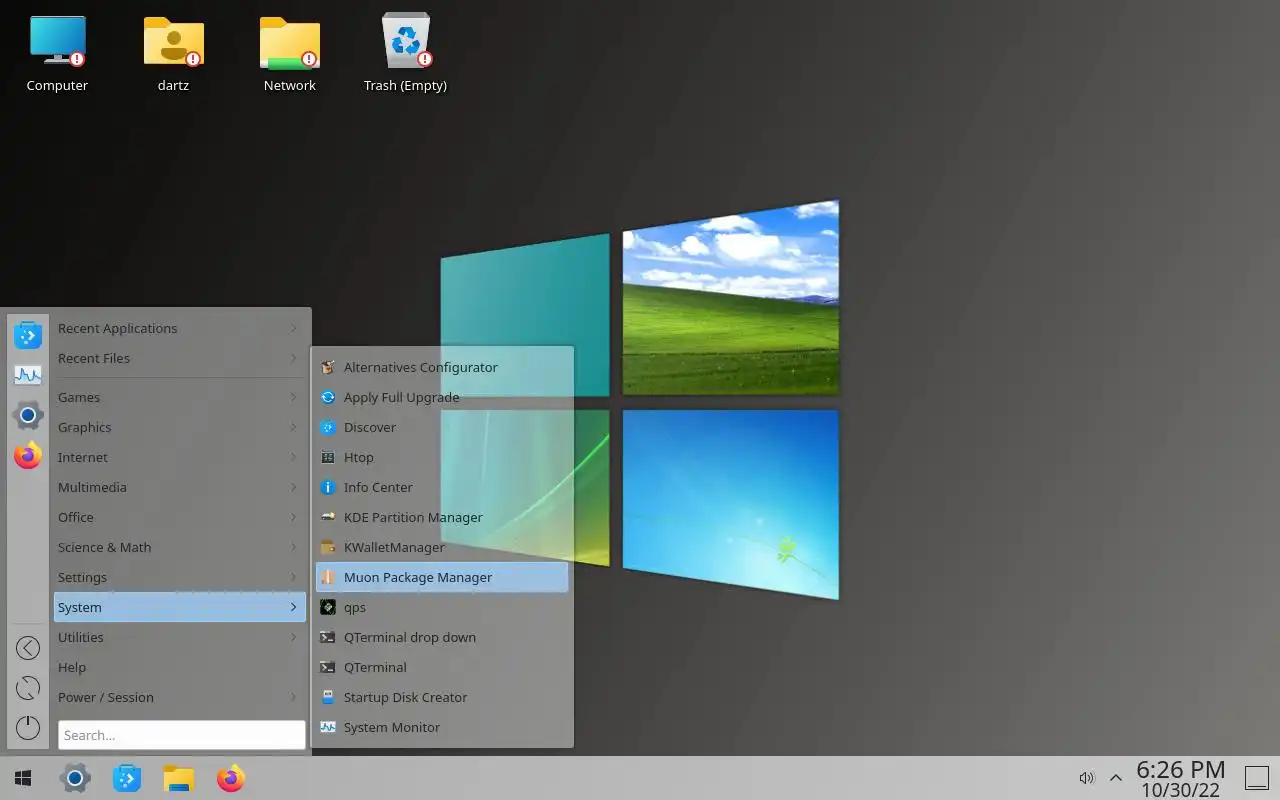1280x800 pixels.
Task: Expand the Internet category
Action: pyautogui.click(x=180, y=457)
